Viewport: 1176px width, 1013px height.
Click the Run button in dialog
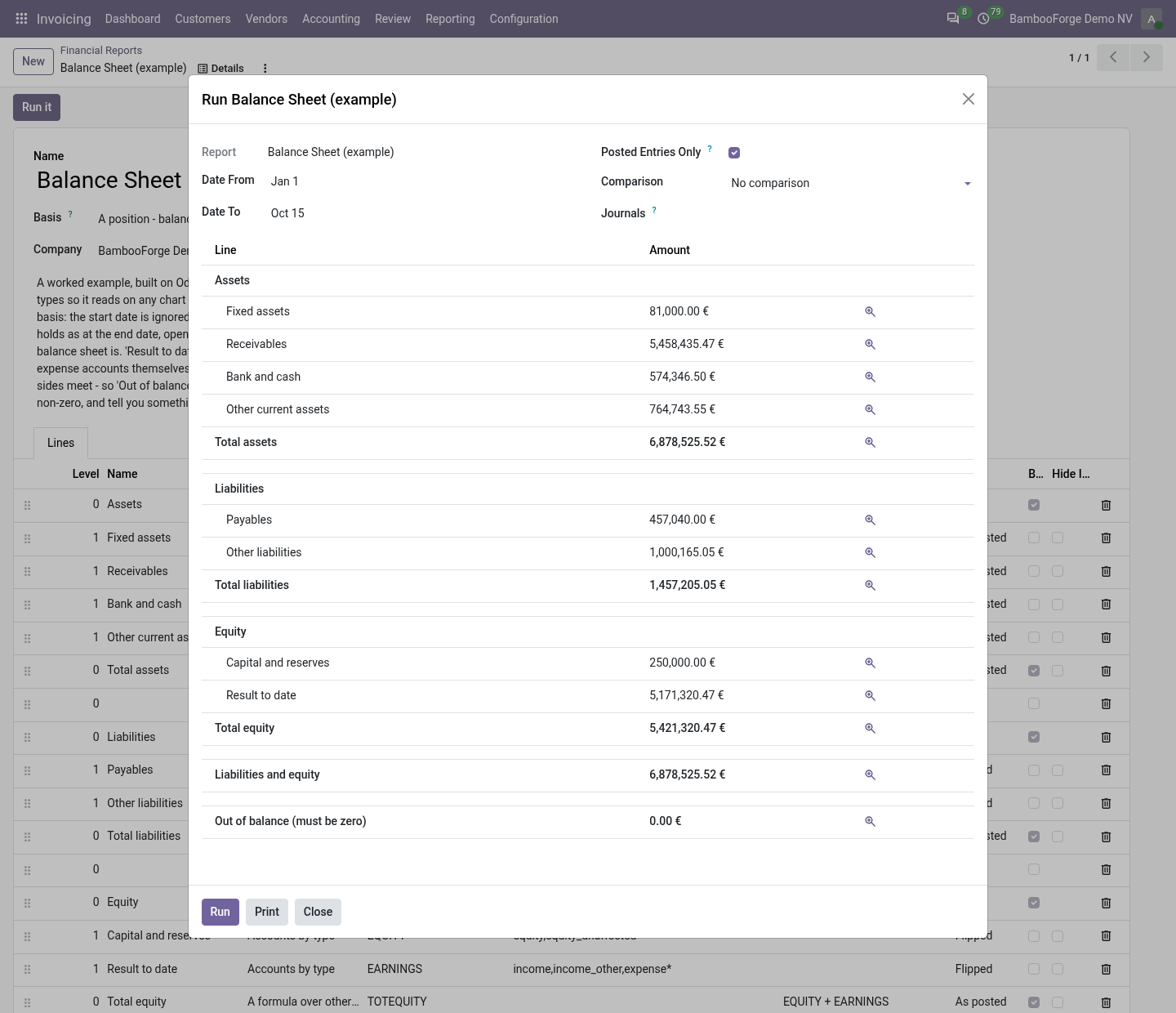pyautogui.click(x=220, y=912)
